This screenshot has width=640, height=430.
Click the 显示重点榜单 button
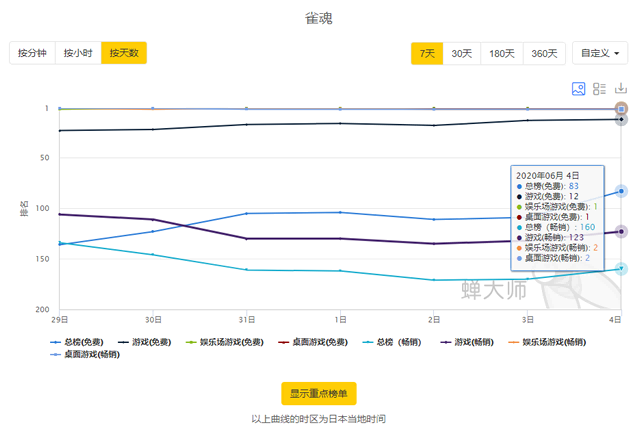319,393
